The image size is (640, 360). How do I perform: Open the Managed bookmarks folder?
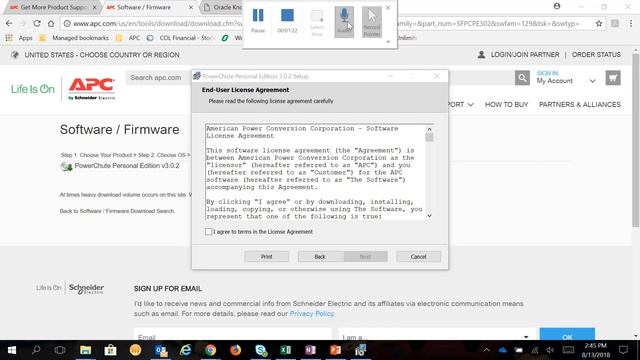[74, 38]
